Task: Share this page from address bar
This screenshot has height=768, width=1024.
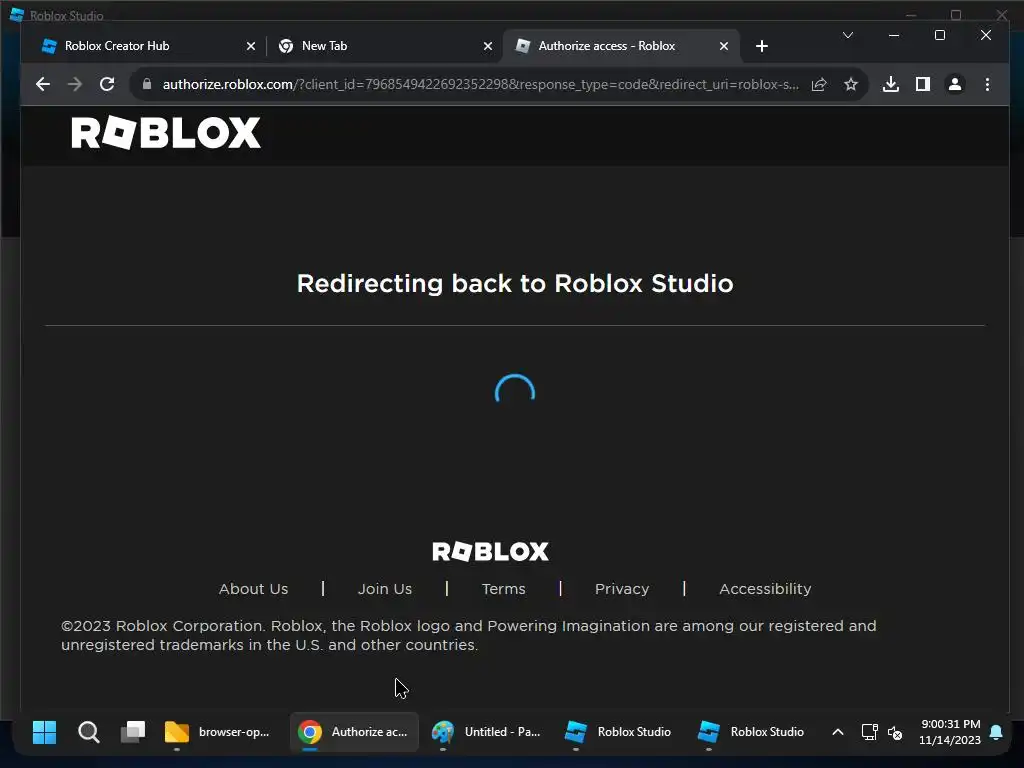Action: coord(819,84)
